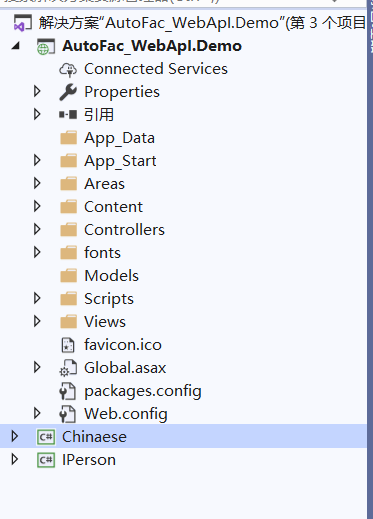
Task: Expand the fonts folder
Action: pyautogui.click(x=37, y=253)
